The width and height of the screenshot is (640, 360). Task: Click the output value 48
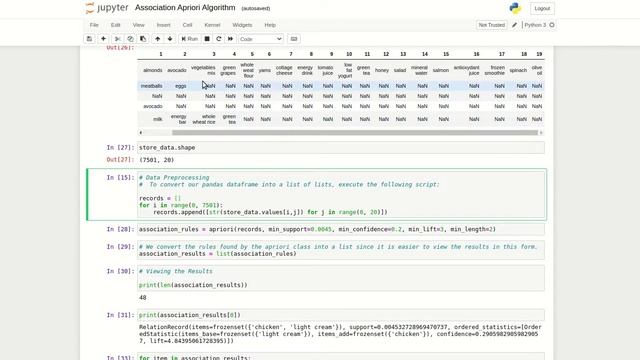(142, 298)
